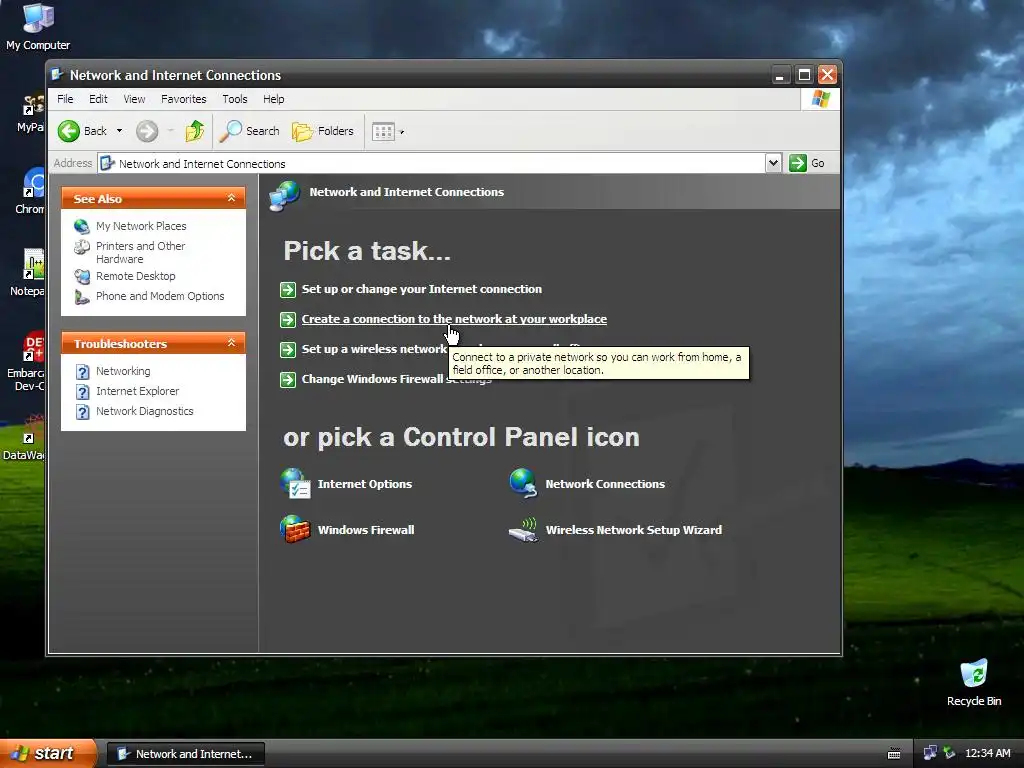1024x768 pixels.
Task: Click arrow icon beside Create a workplace connection
Action: (x=288, y=320)
